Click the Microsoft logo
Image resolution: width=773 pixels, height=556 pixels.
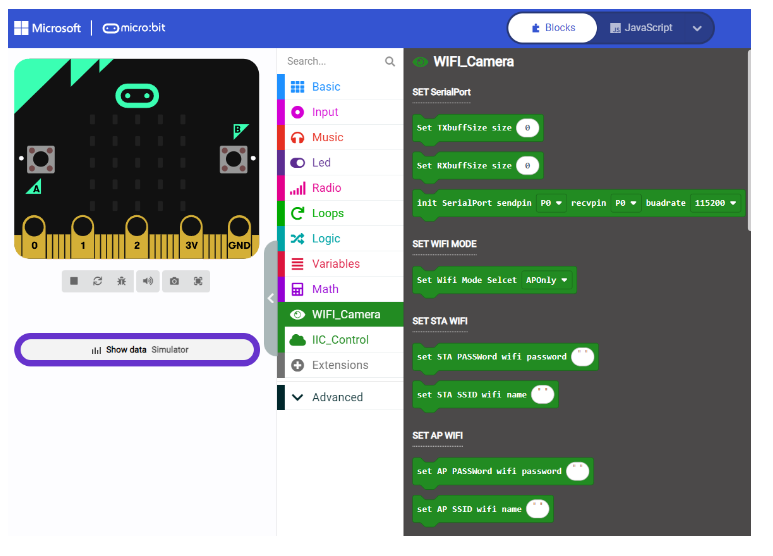point(47,28)
